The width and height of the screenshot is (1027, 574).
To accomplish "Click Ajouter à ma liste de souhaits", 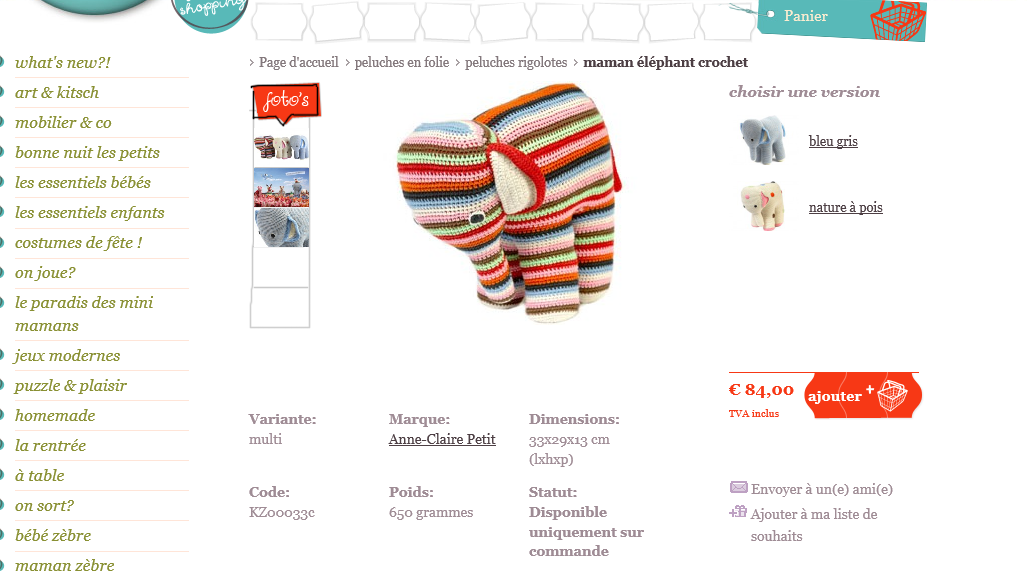I will [813, 525].
